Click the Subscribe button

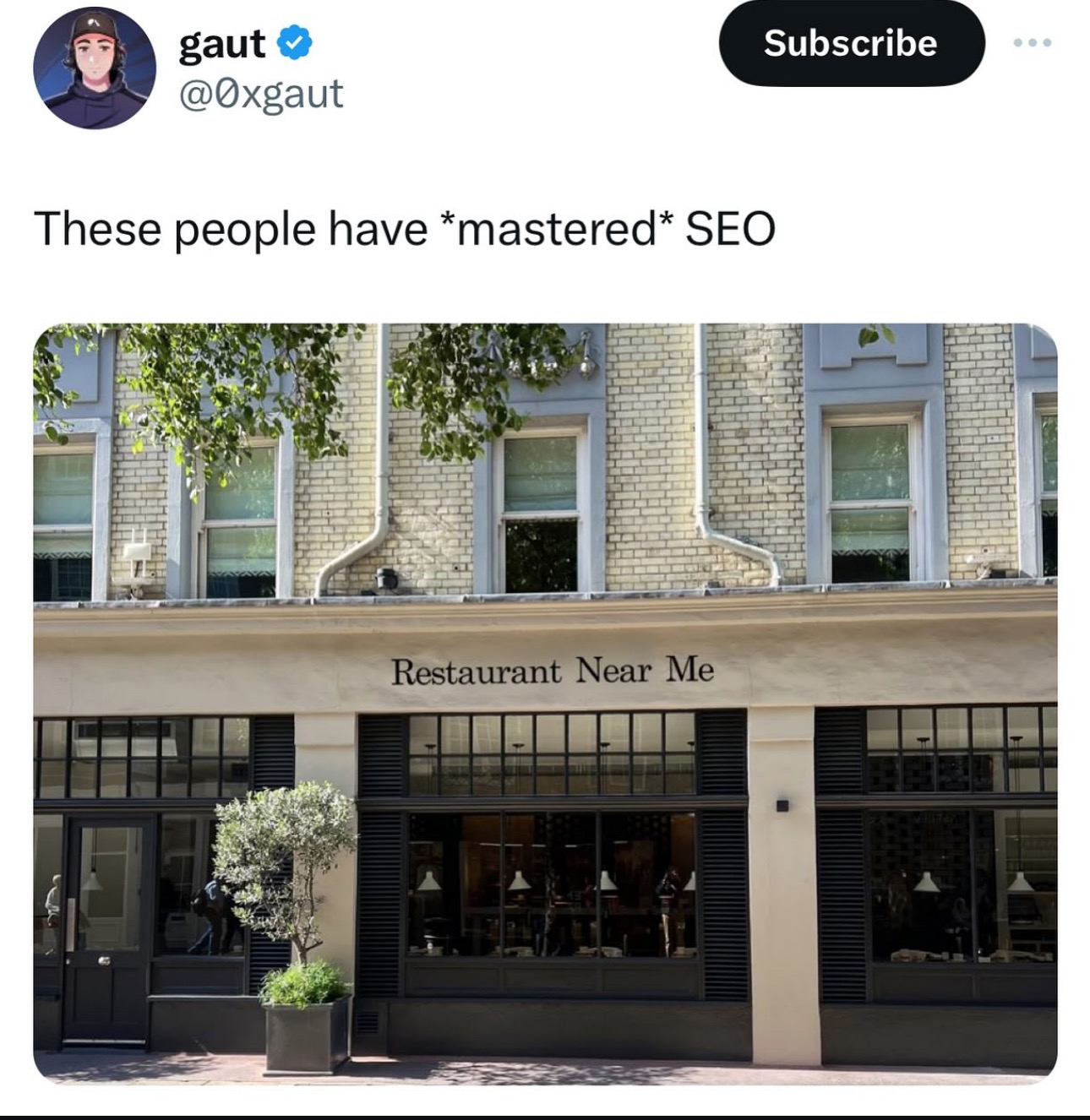coord(851,43)
